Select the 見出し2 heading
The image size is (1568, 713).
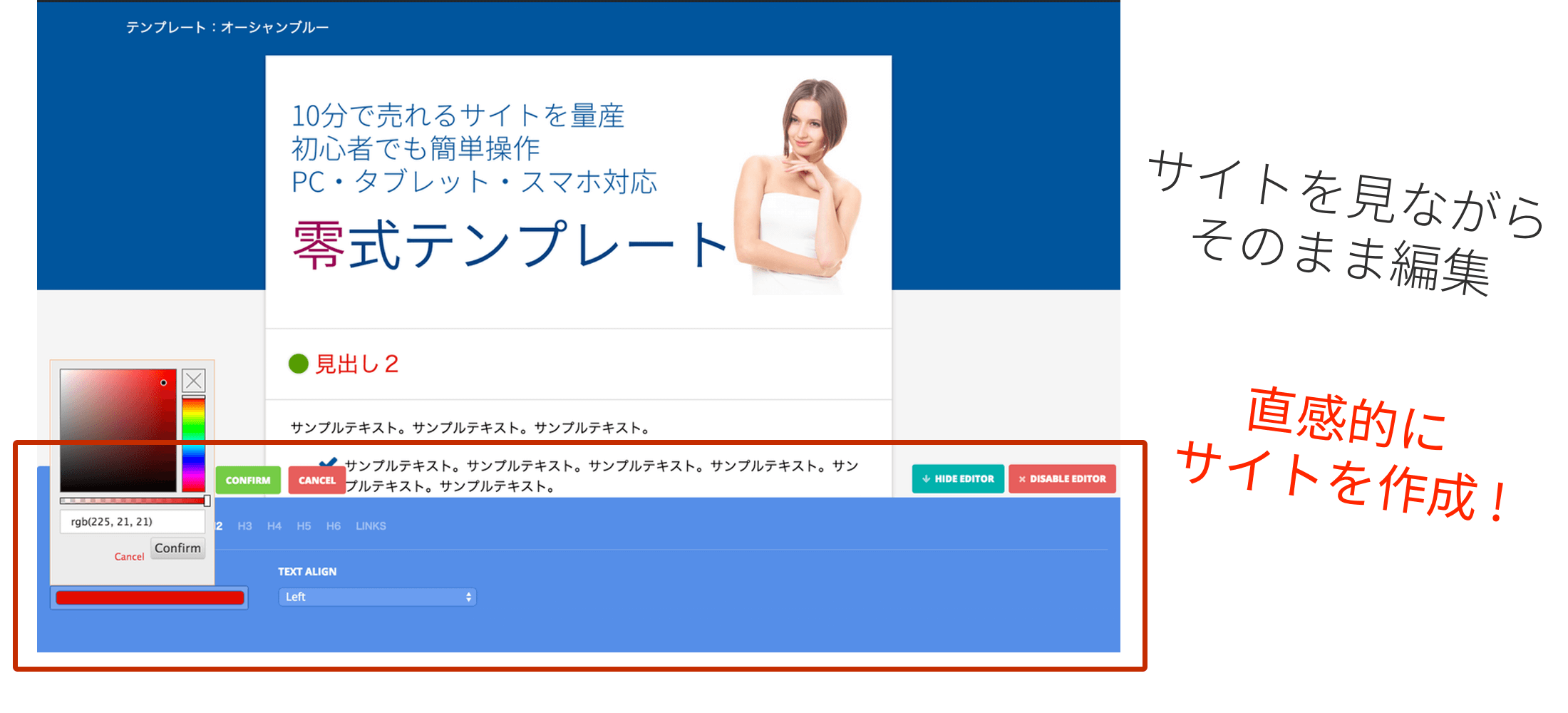[356, 364]
